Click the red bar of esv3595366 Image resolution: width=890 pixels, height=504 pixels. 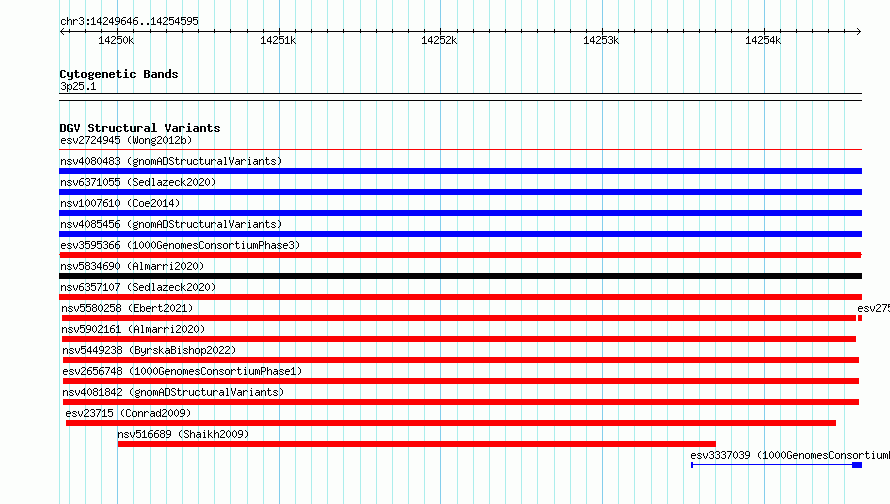(x=460, y=255)
